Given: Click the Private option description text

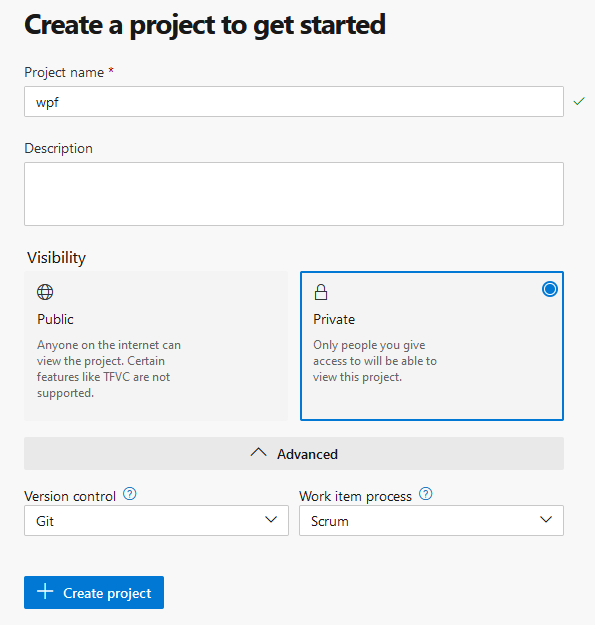Looking at the screenshot, I should tap(375, 361).
